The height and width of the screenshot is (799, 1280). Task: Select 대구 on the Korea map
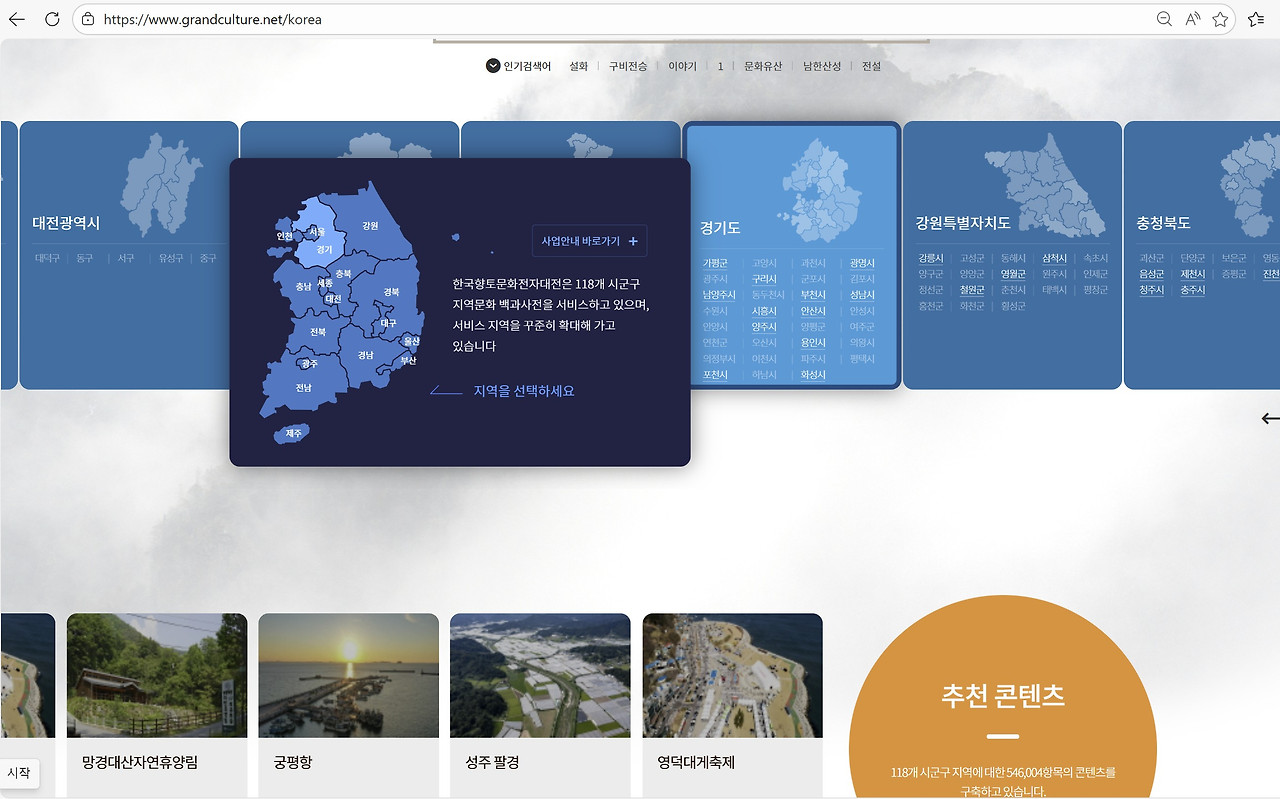pyautogui.click(x=389, y=323)
